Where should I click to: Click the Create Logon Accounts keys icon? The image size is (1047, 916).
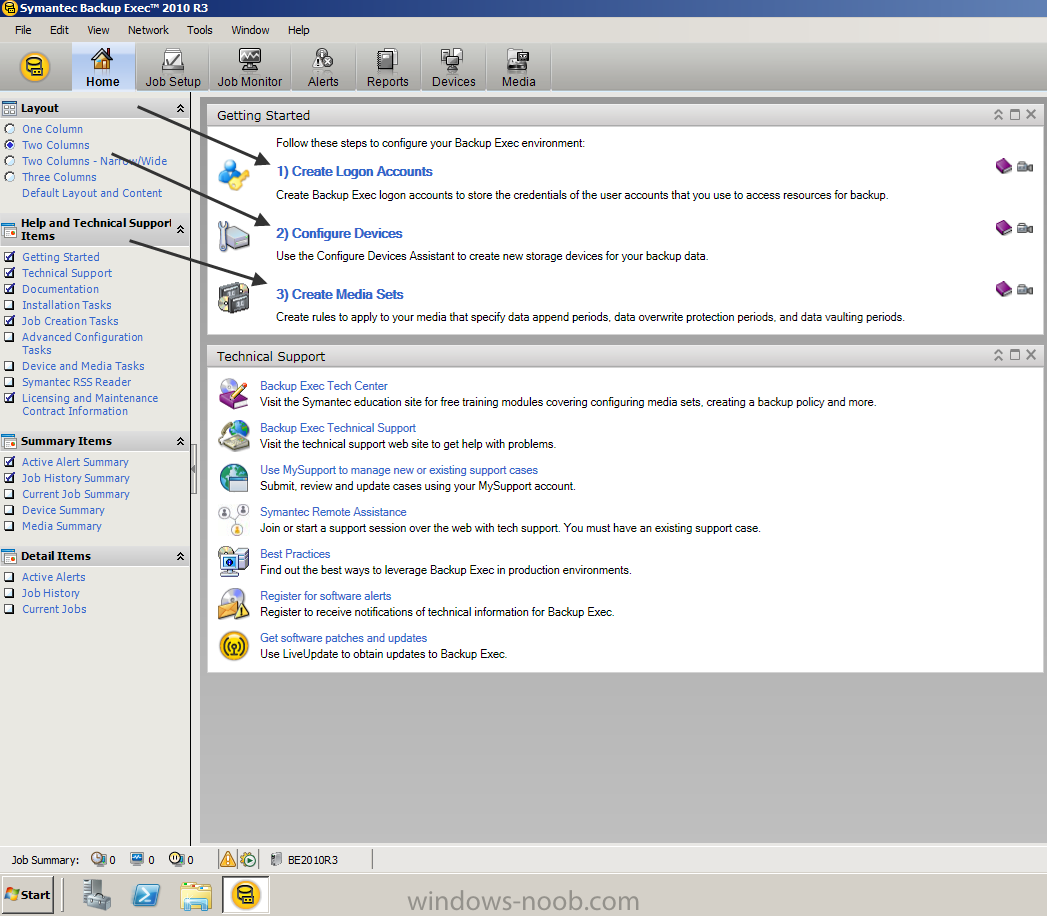(234, 175)
